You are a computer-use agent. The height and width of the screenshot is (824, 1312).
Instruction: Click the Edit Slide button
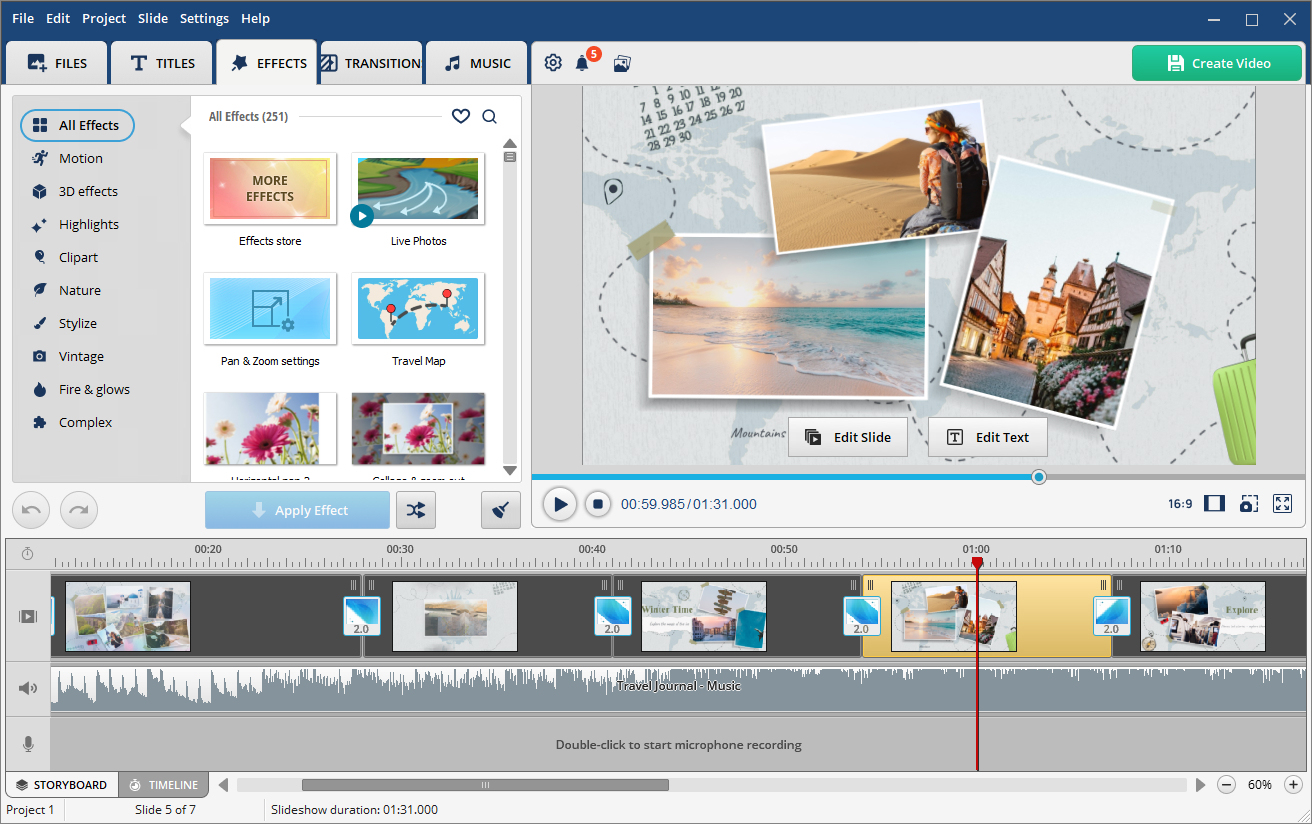(x=848, y=437)
